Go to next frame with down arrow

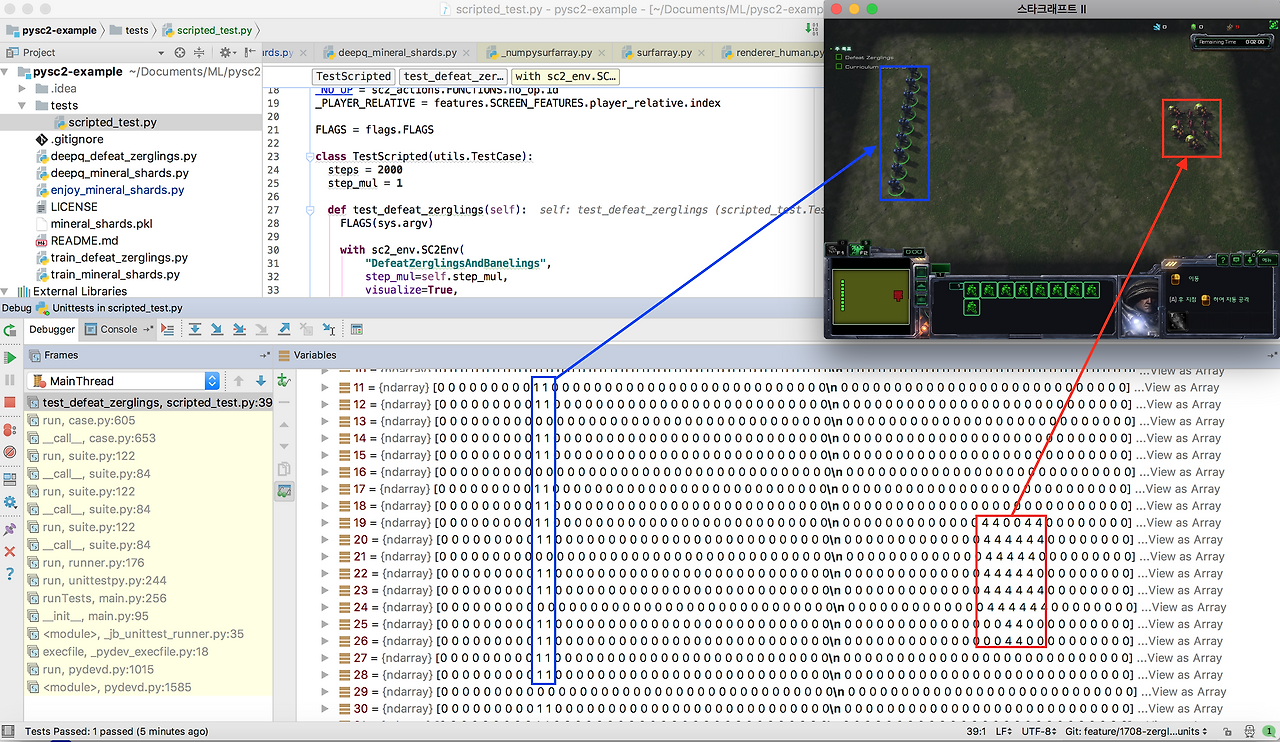[261, 381]
